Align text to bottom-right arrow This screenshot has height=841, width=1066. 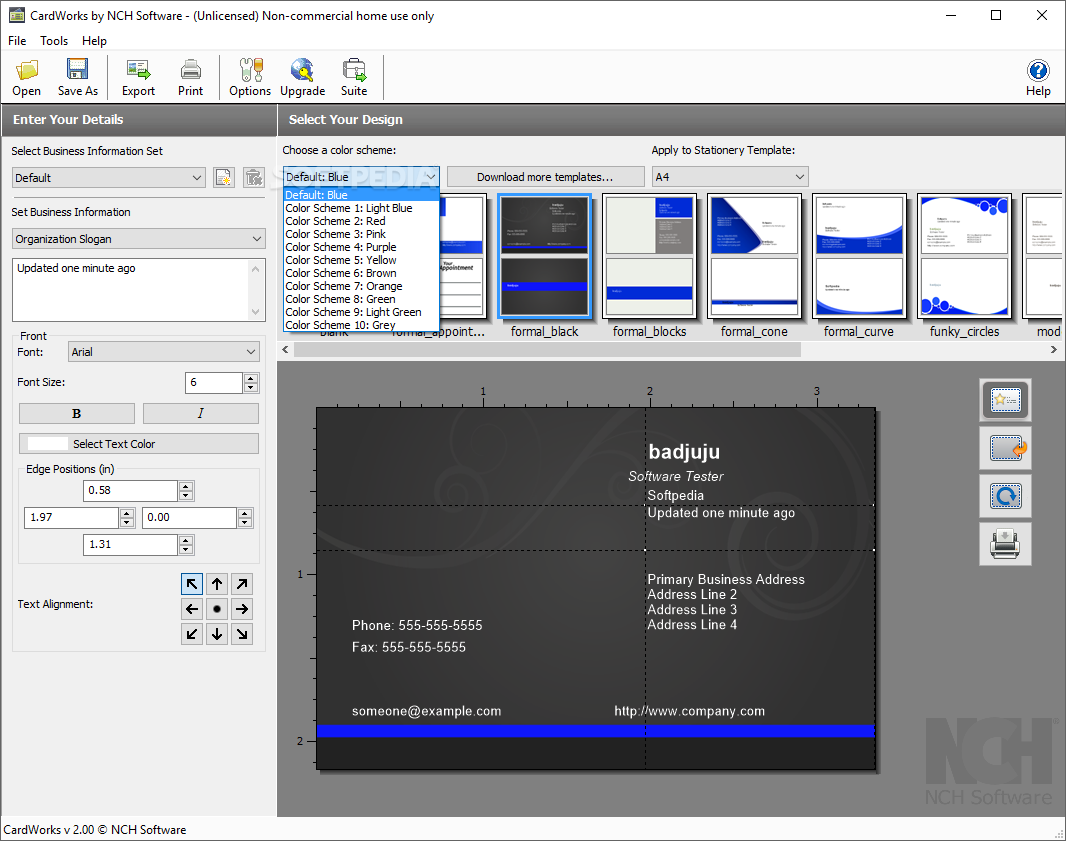242,634
